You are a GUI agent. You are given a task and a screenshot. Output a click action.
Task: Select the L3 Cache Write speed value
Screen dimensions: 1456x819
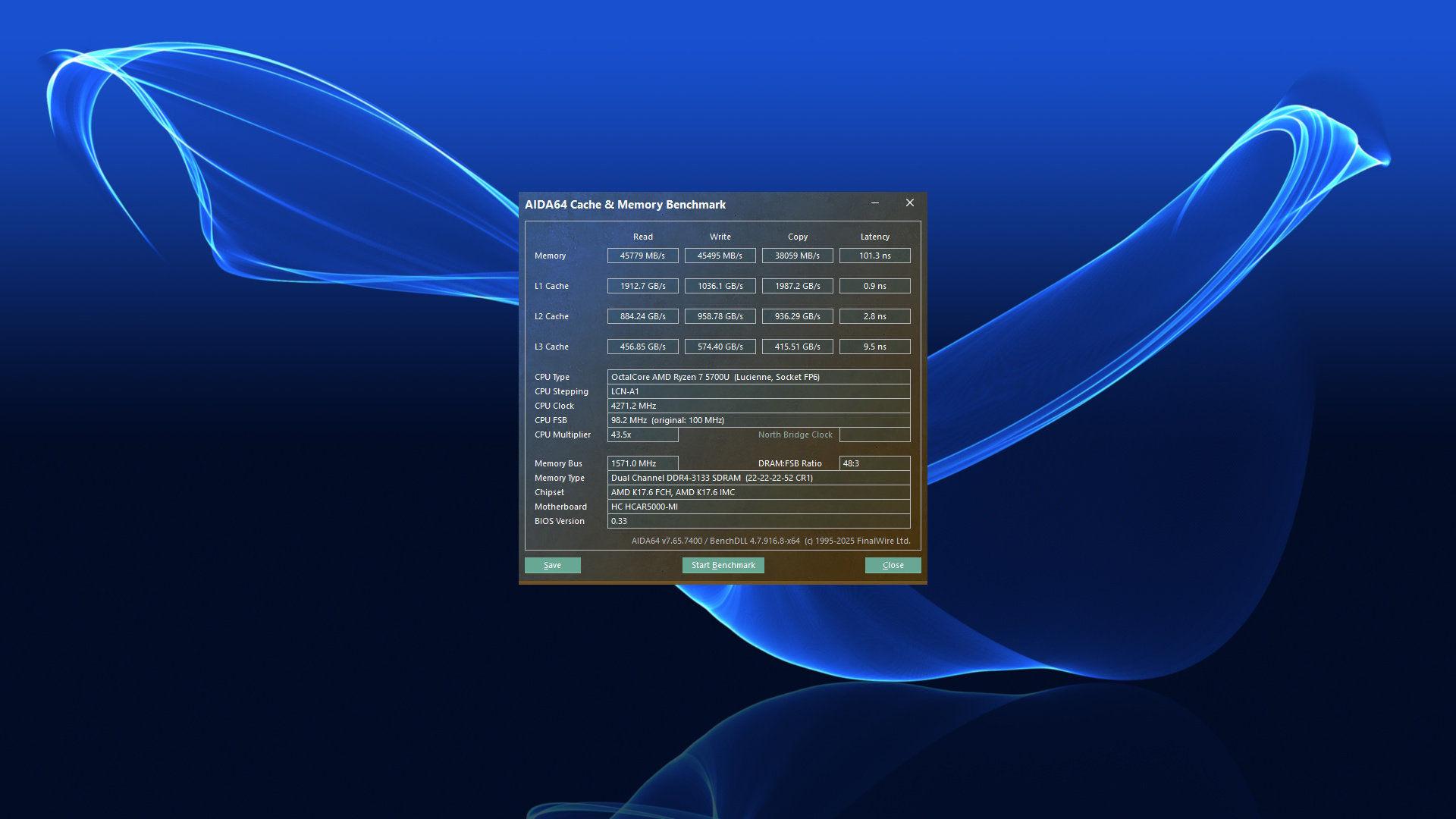point(720,347)
